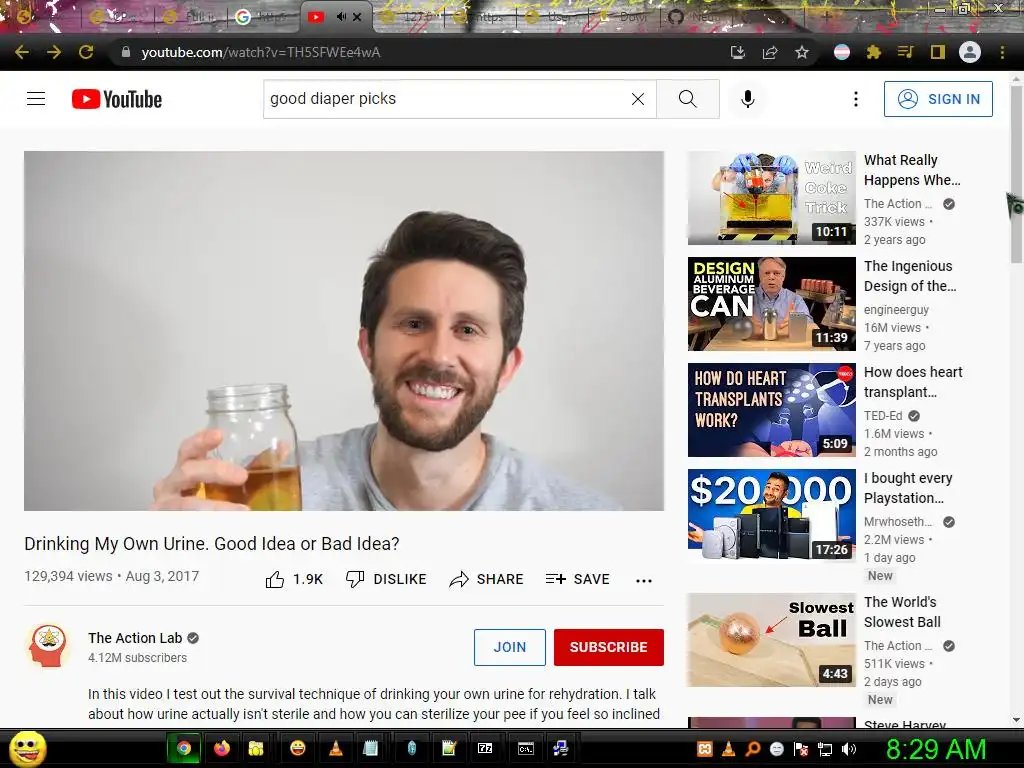Open 'The Ingenious Design of the…' title
Viewport: 1024px width, 768px height.
pos(910,276)
